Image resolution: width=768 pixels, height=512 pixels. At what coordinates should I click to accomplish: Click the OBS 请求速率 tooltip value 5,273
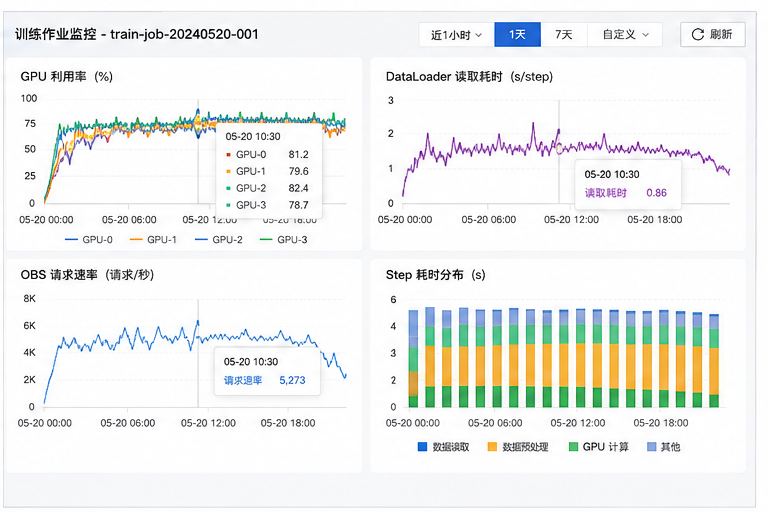click(292, 380)
